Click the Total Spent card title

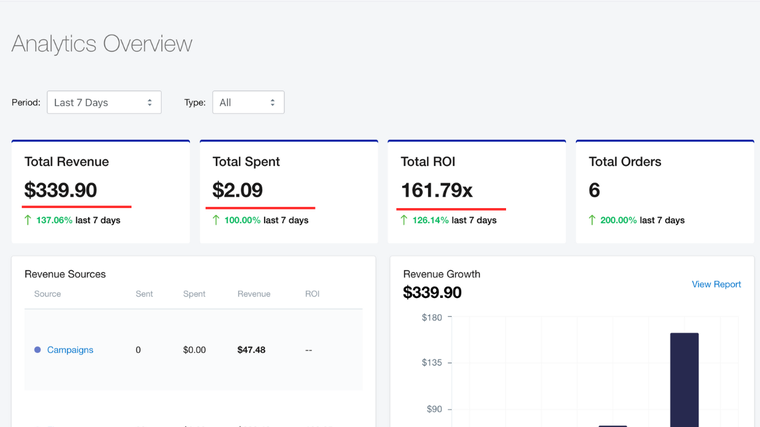point(246,162)
